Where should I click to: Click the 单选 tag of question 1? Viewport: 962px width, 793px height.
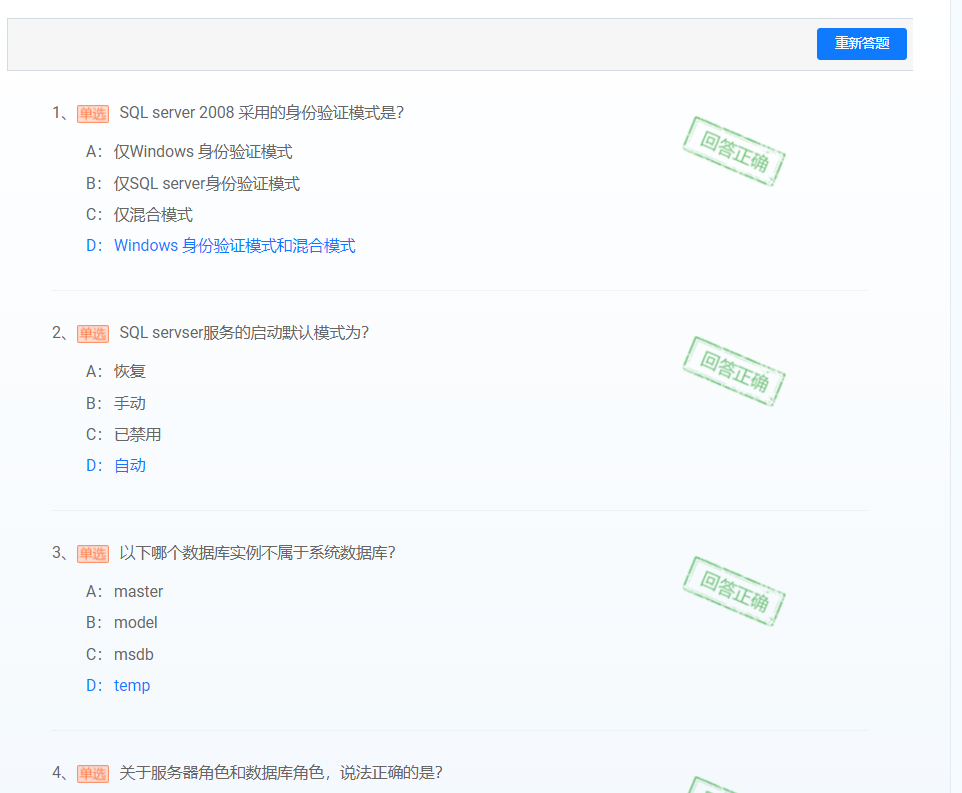tap(93, 113)
